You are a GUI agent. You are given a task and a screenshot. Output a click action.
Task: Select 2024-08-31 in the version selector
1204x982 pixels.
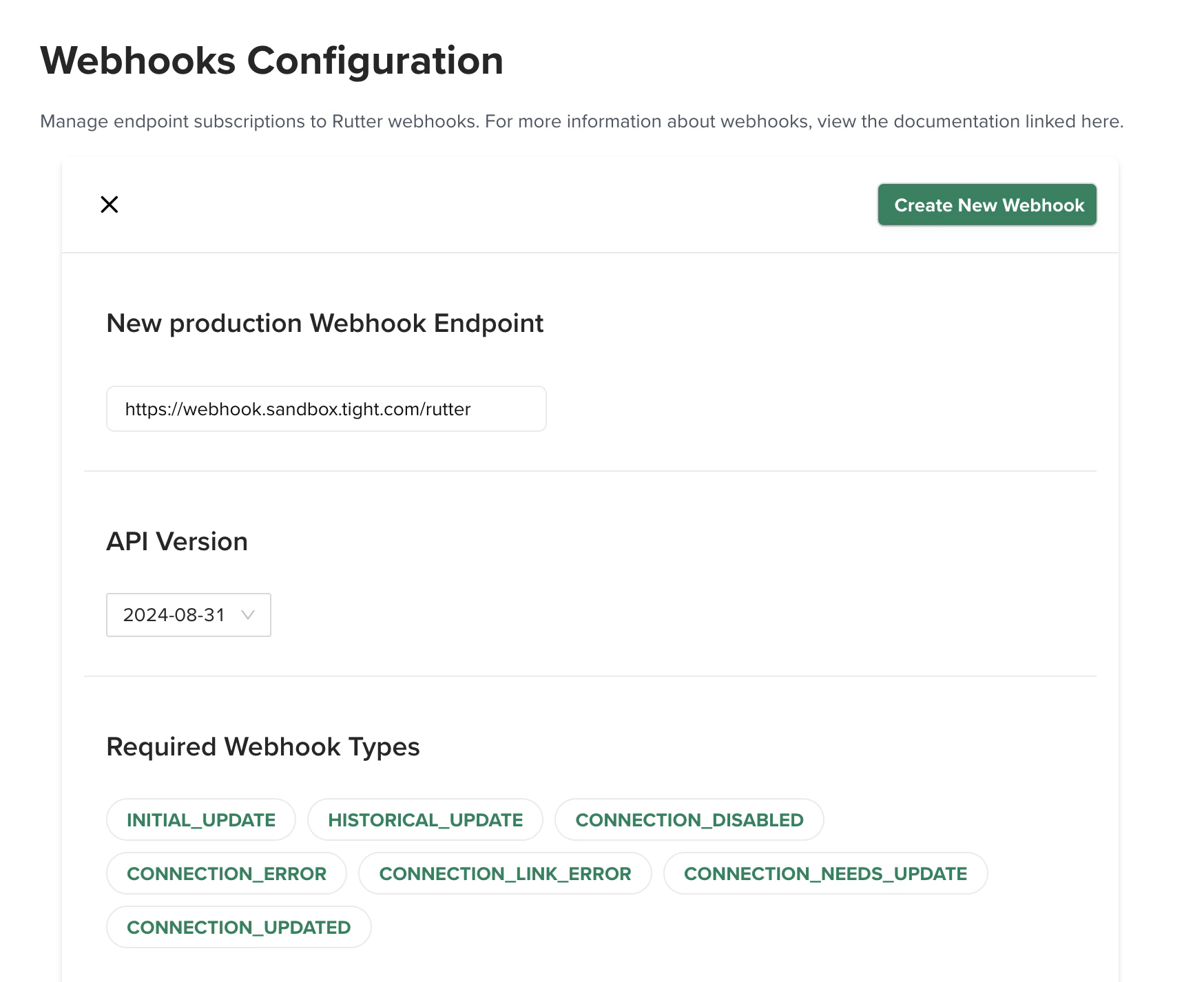[188, 615]
